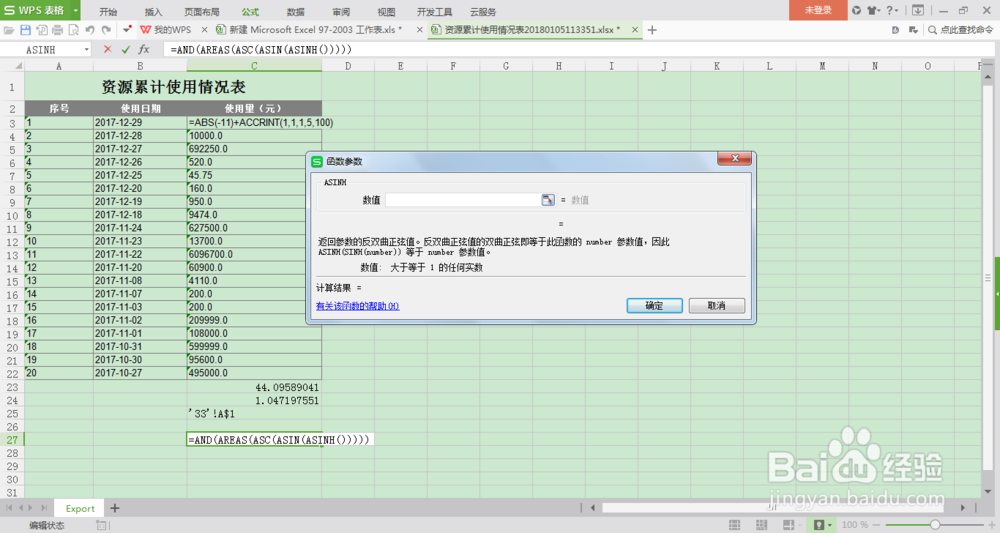Switch to the 视图 tab

click(386, 11)
